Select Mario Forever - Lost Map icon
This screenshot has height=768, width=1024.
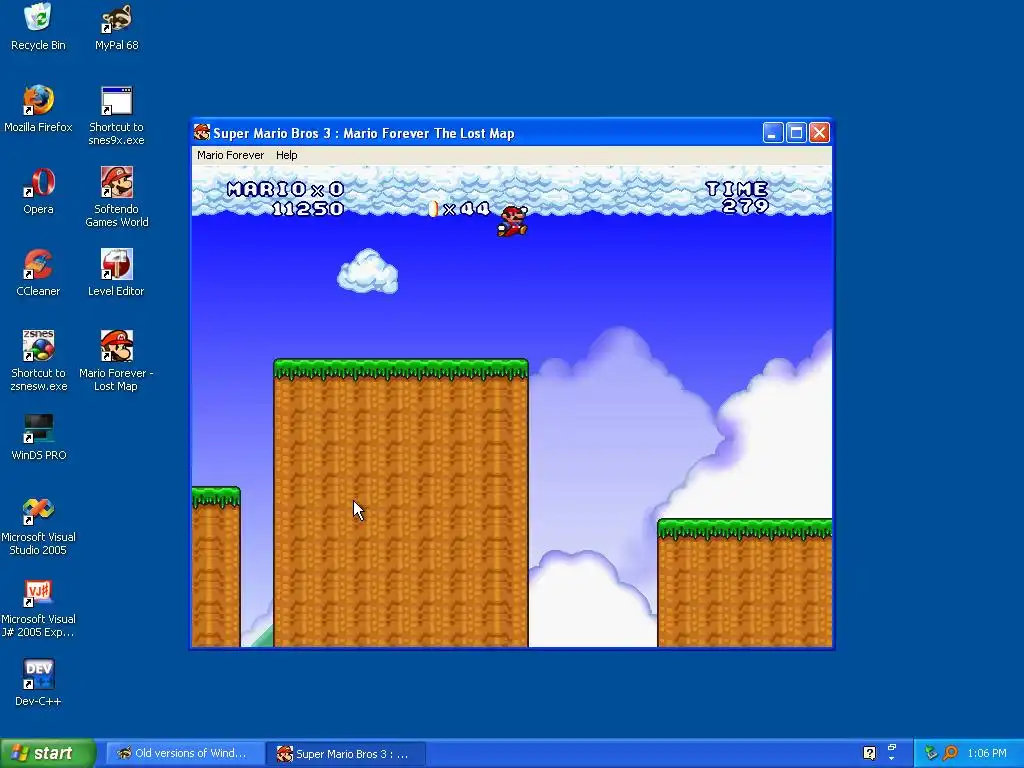point(116,361)
